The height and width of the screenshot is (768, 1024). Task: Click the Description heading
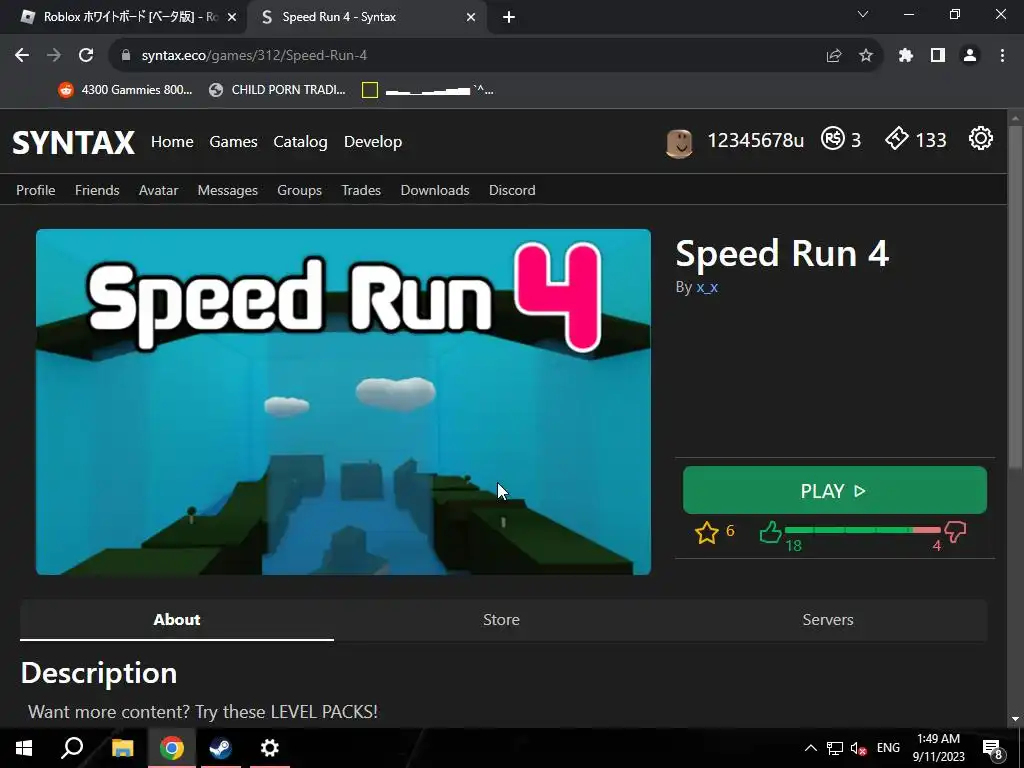tap(99, 673)
